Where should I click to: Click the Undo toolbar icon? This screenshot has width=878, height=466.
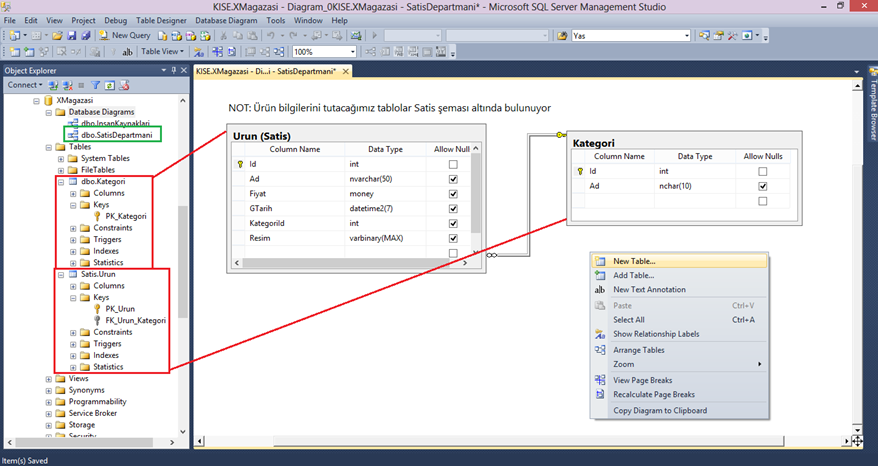tap(271, 35)
